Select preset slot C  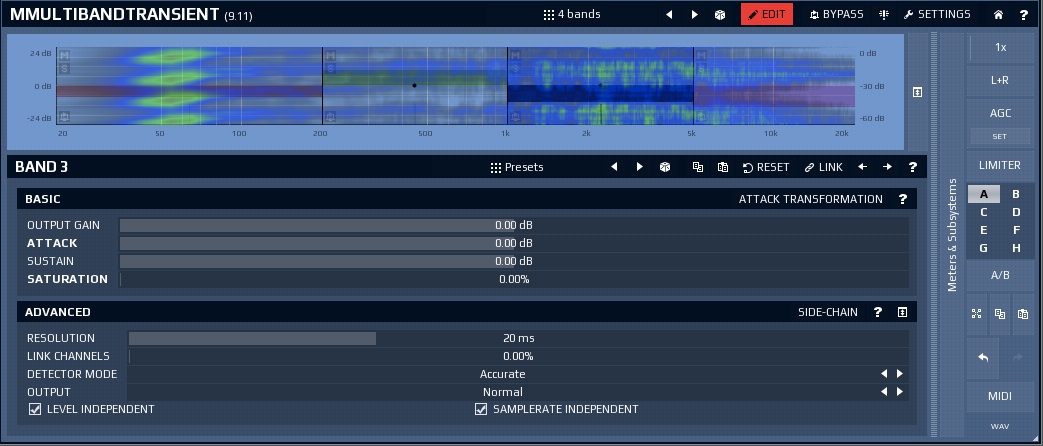984,212
